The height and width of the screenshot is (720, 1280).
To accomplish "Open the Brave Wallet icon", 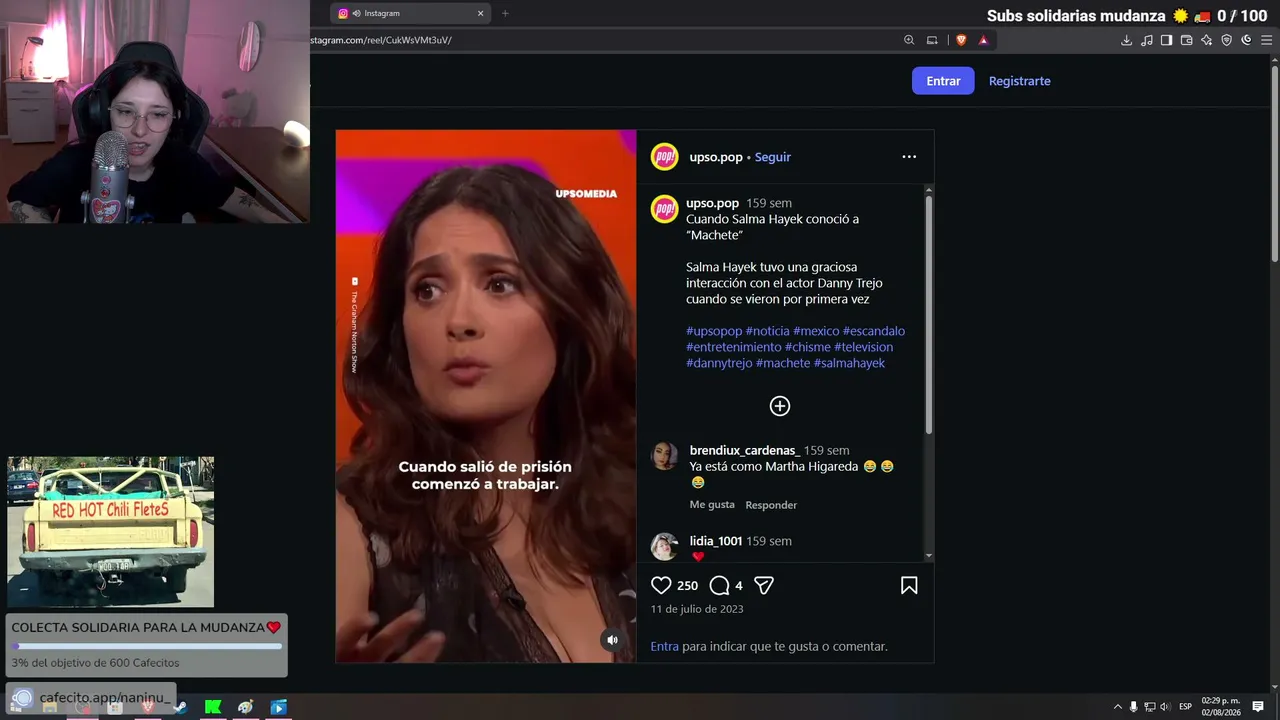I will (1187, 40).
